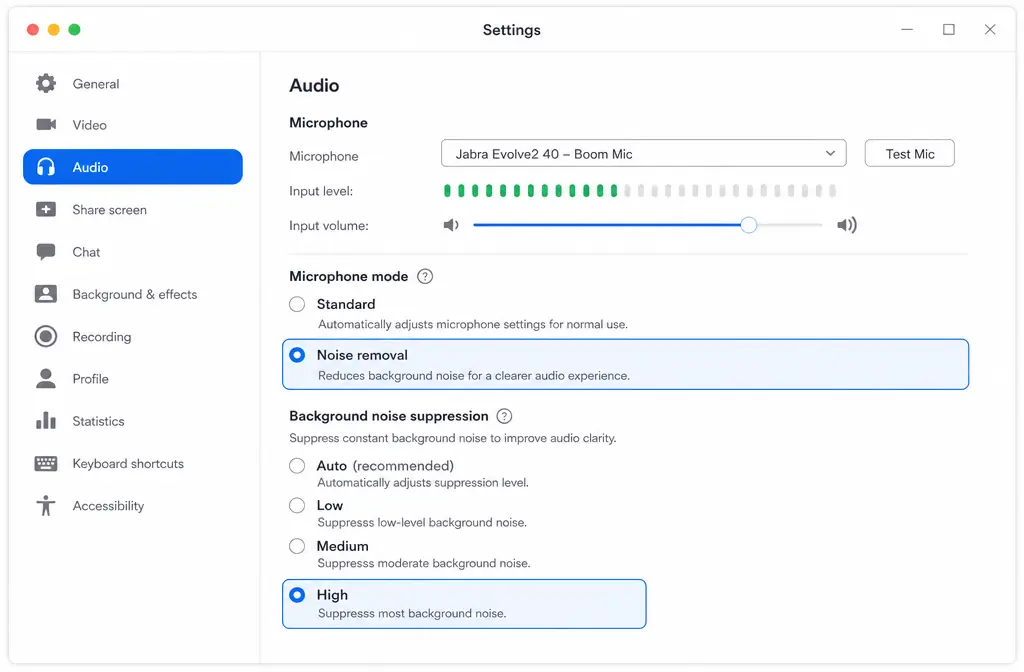The width and height of the screenshot is (1024, 672).
Task: Switch to Video settings
Action: (x=133, y=125)
